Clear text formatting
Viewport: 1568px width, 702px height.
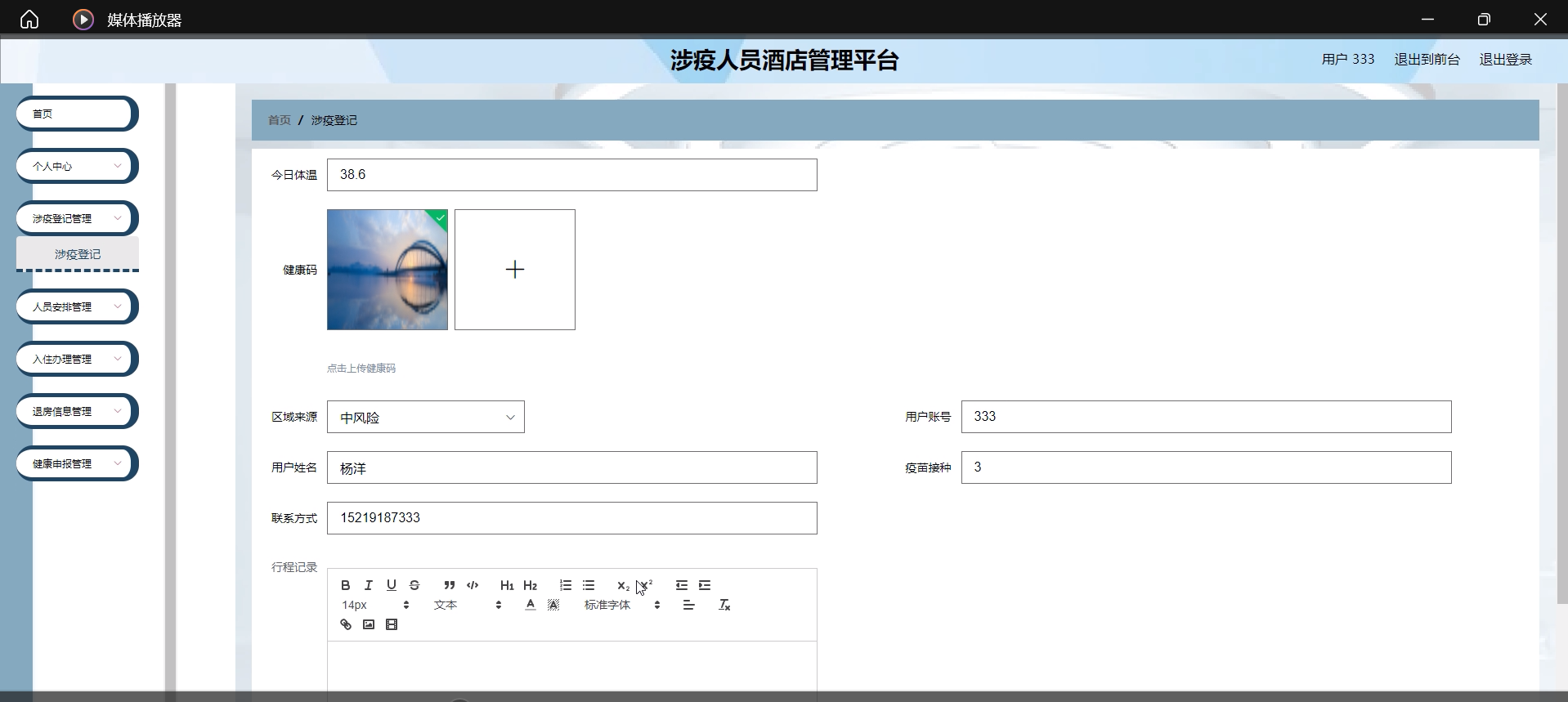click(724, 605)
